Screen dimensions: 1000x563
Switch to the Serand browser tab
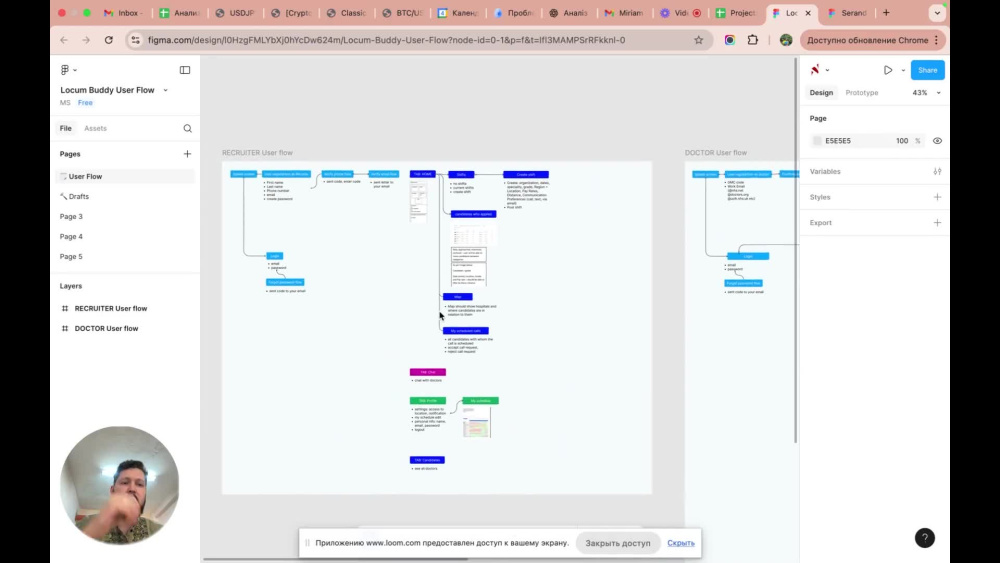point(847,13)
